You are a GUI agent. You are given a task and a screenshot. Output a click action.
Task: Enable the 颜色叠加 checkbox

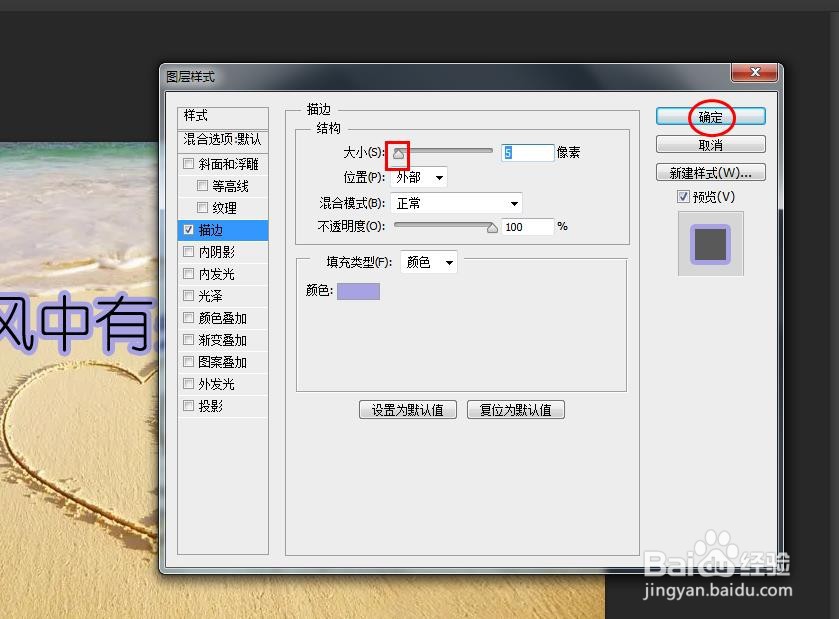click(188, 318)
